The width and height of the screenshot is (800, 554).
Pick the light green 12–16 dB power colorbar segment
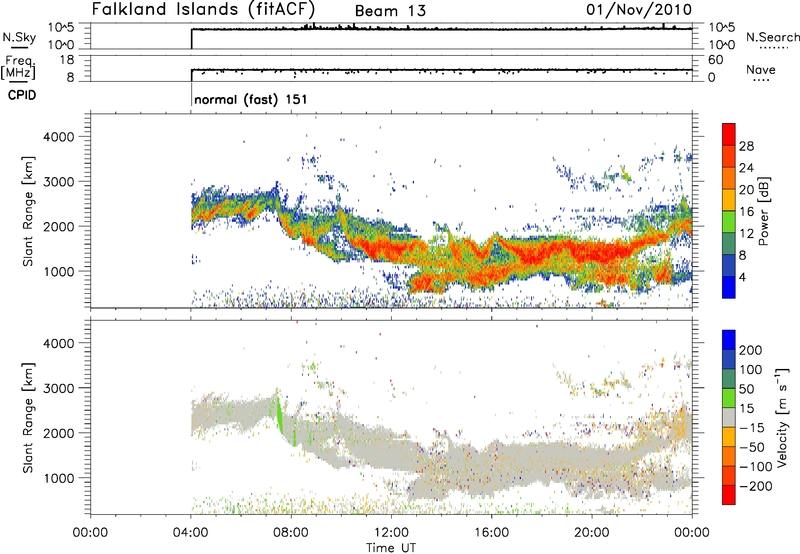(x=729, y=222)
